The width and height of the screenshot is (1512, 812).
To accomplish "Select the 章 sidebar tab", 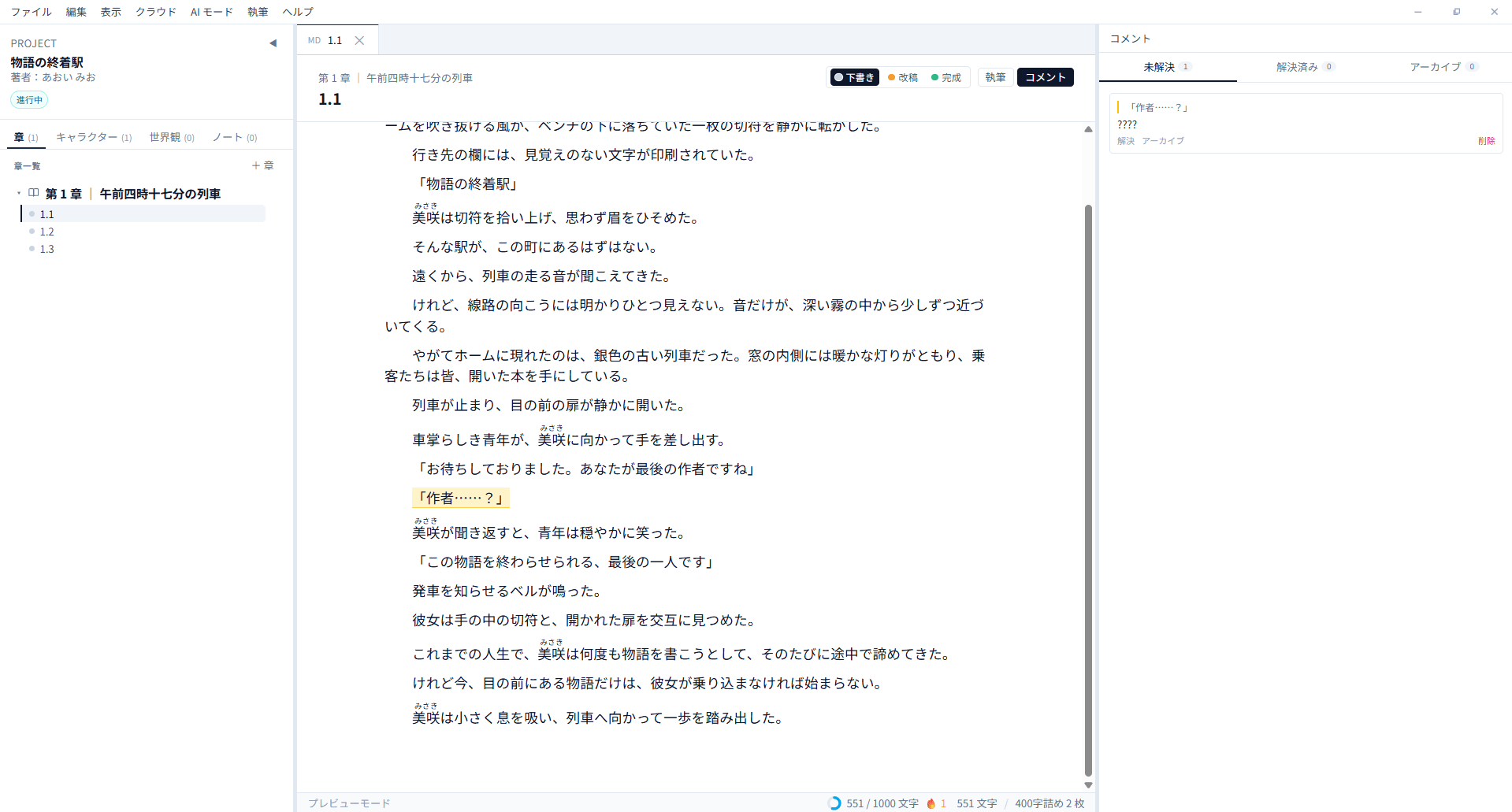I will [x=26, y=137].
